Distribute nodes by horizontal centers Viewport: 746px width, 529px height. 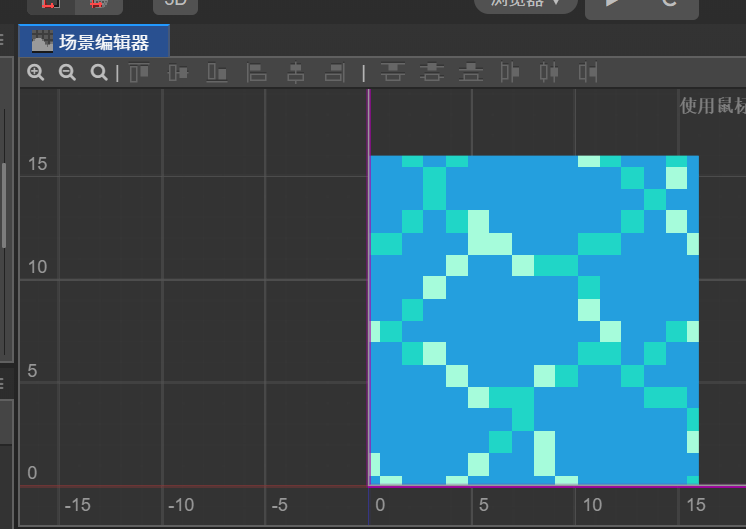[x=549, y=73]
